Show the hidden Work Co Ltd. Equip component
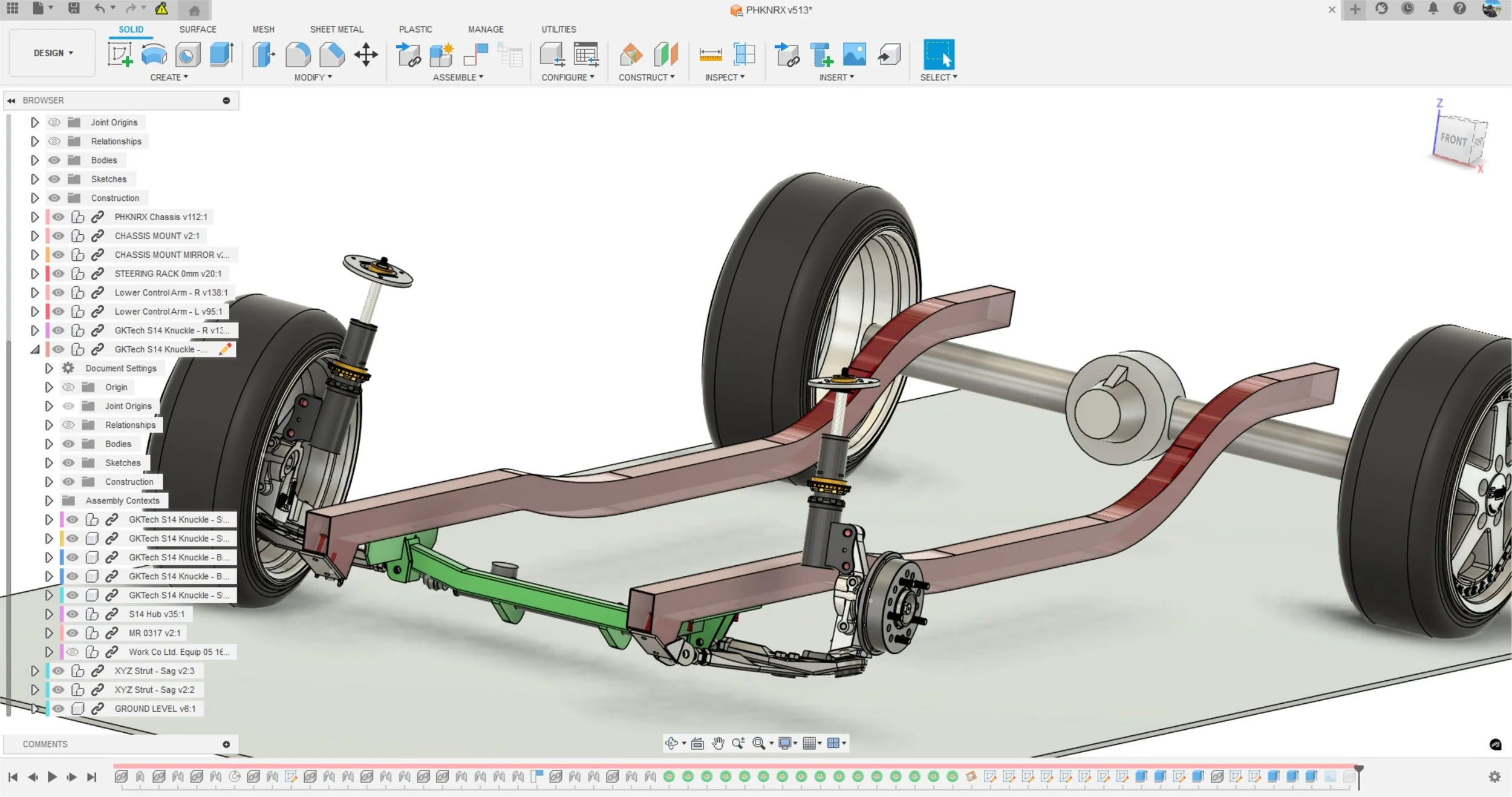 click(73, 652)
